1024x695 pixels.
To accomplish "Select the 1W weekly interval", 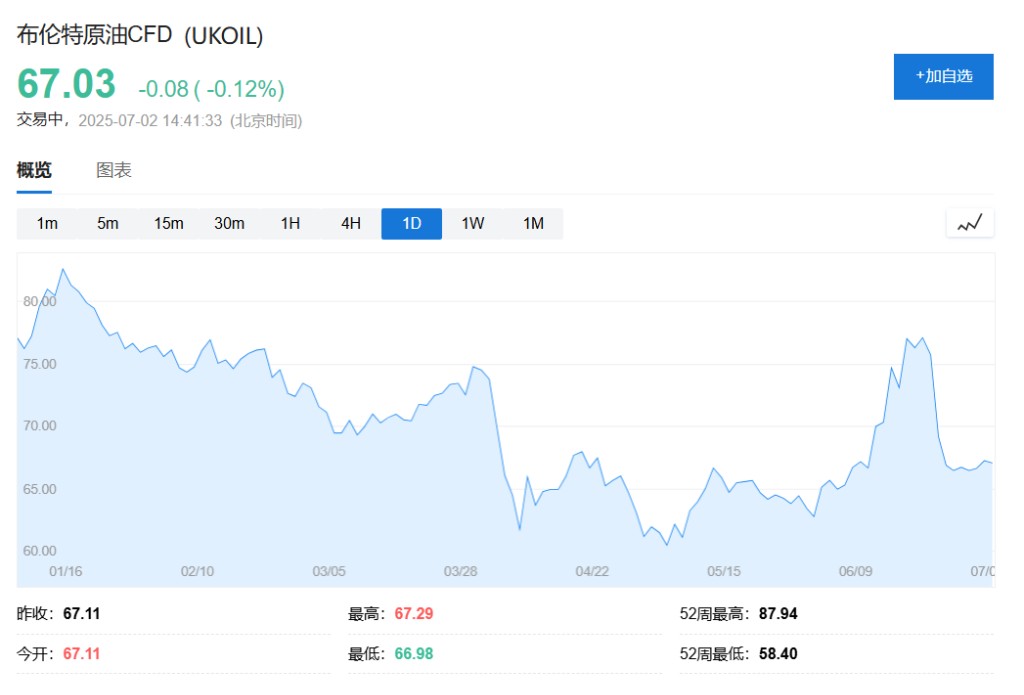I will point(473,224).
